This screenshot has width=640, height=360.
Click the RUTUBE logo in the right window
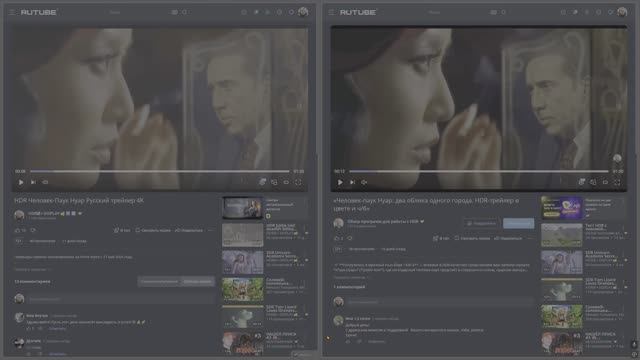pyautogui.click(x=358, y=12)
